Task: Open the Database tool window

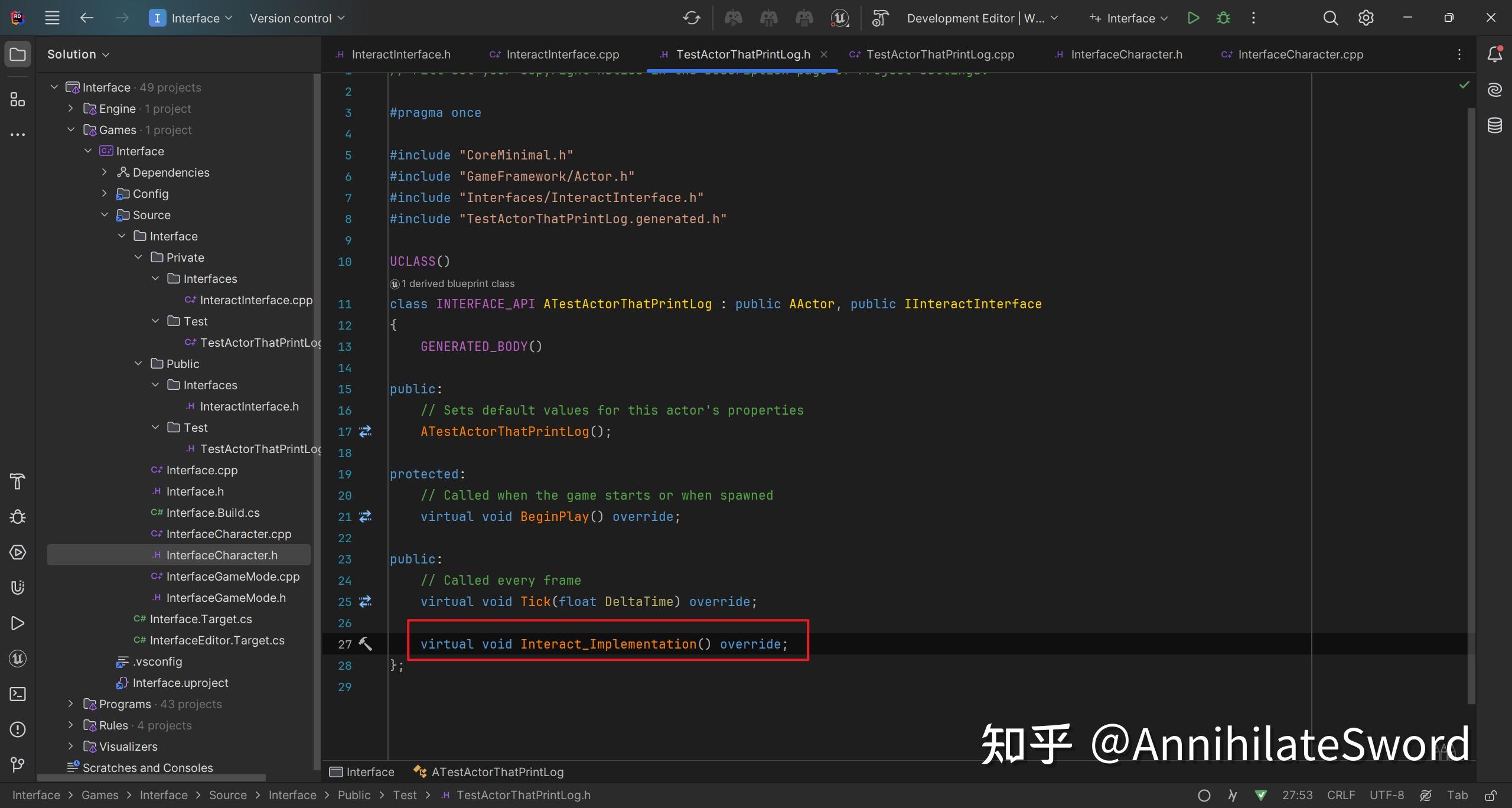Action: 1495,125
